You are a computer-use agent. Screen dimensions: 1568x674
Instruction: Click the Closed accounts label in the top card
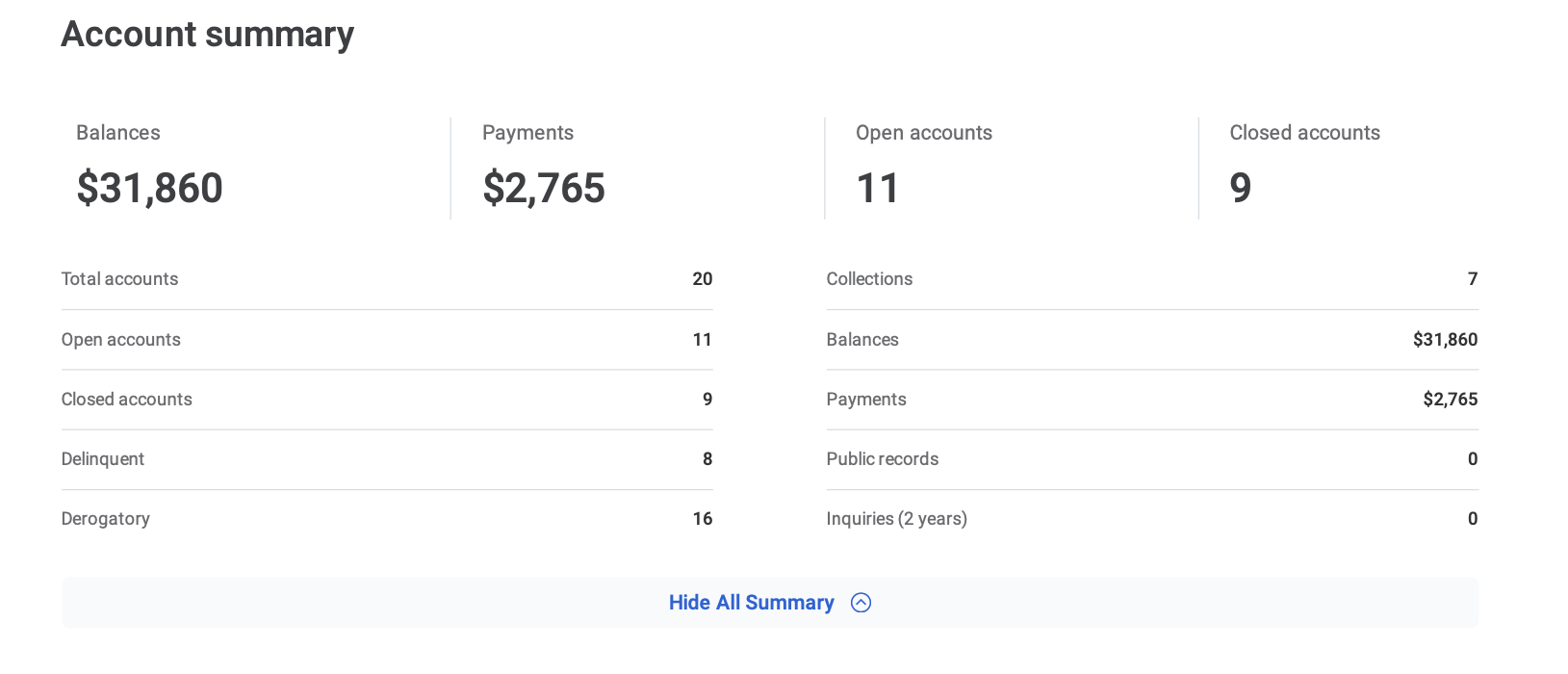click(x=1304, y=133)
